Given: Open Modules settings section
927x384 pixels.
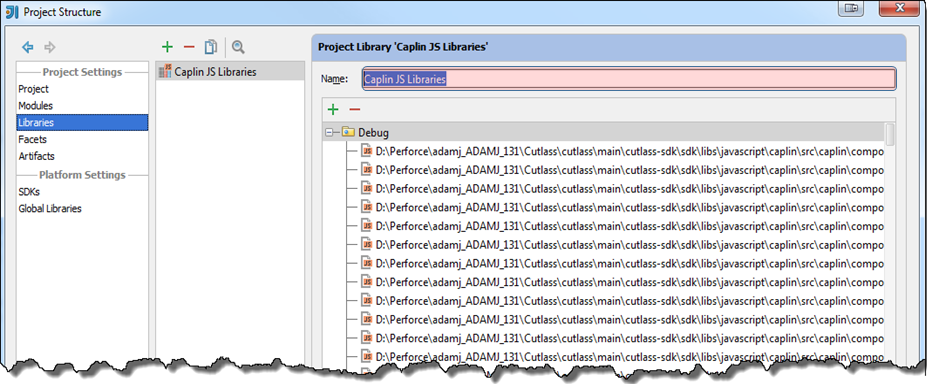Looking at the screenshot, I should coord(35,106).
